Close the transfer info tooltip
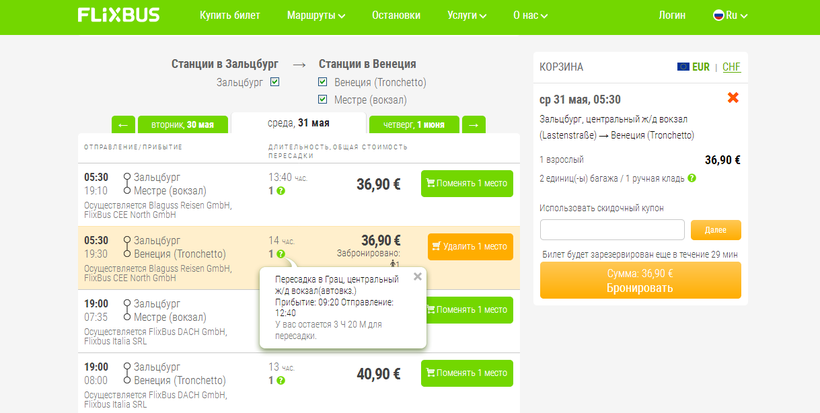This screenshot has width=820, height=413. (x=417, y=276)
